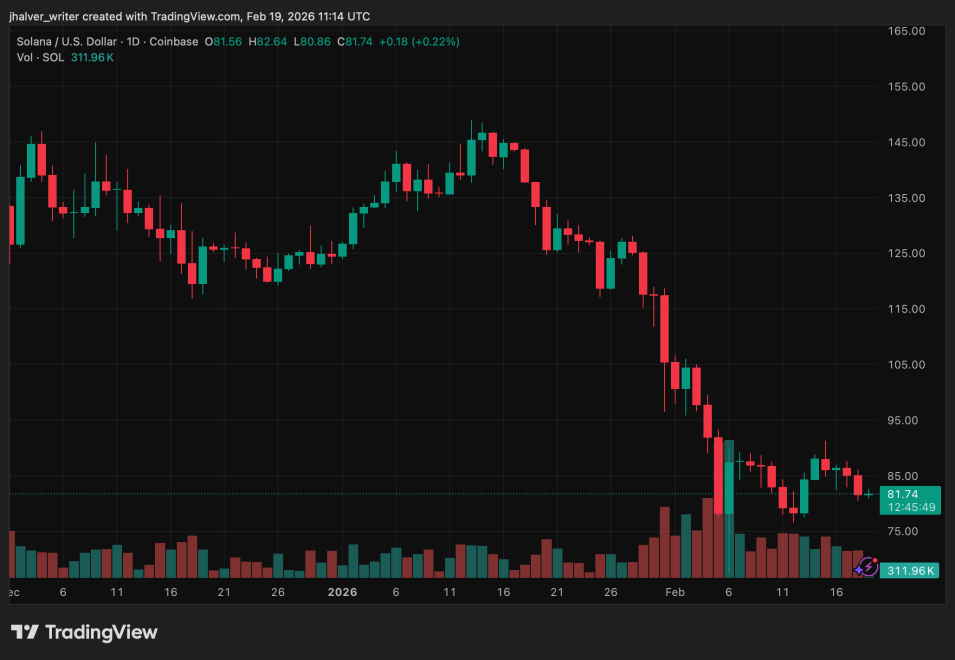Click the purple sparkle star icon near the volume bars

pos(859,570)
